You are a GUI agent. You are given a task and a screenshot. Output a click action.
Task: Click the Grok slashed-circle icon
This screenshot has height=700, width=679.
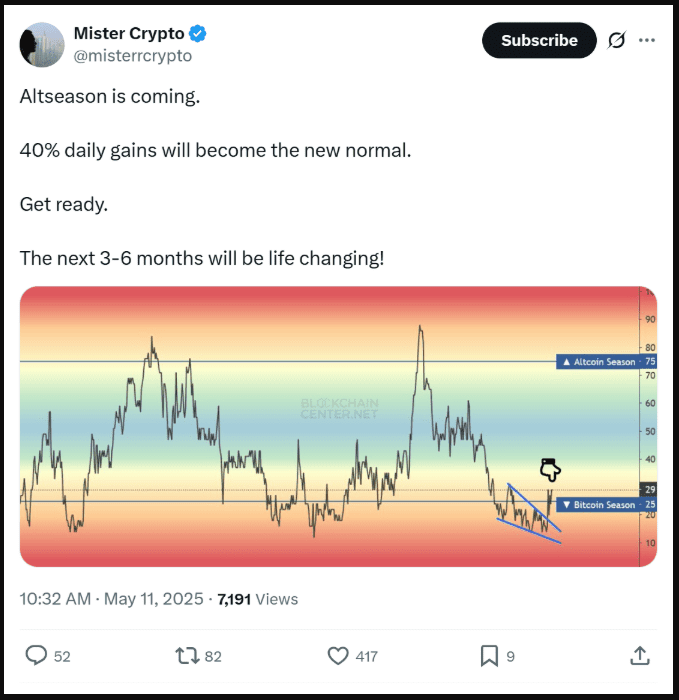(616, 40)
